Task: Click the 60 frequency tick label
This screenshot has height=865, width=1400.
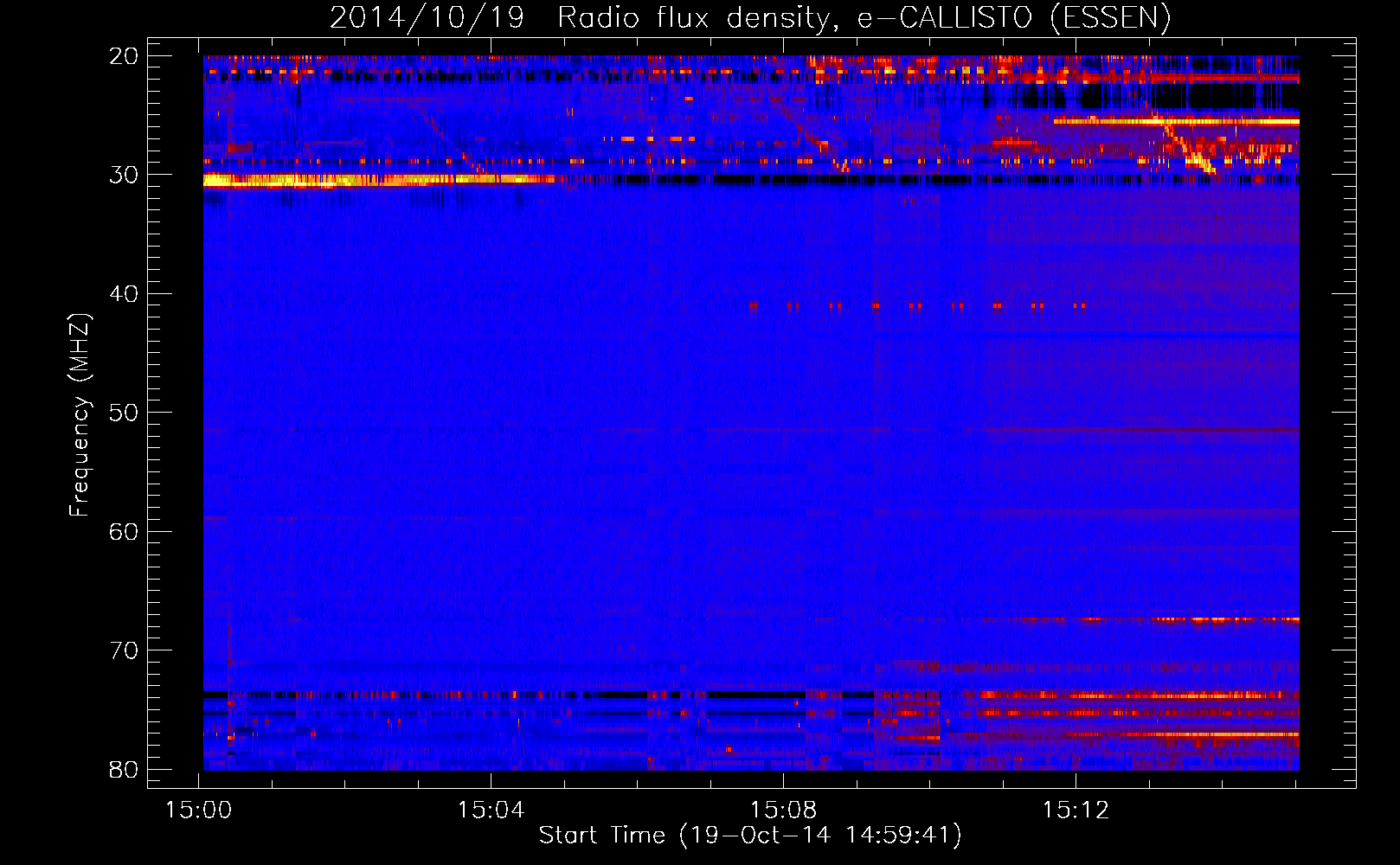Action: 124,531
